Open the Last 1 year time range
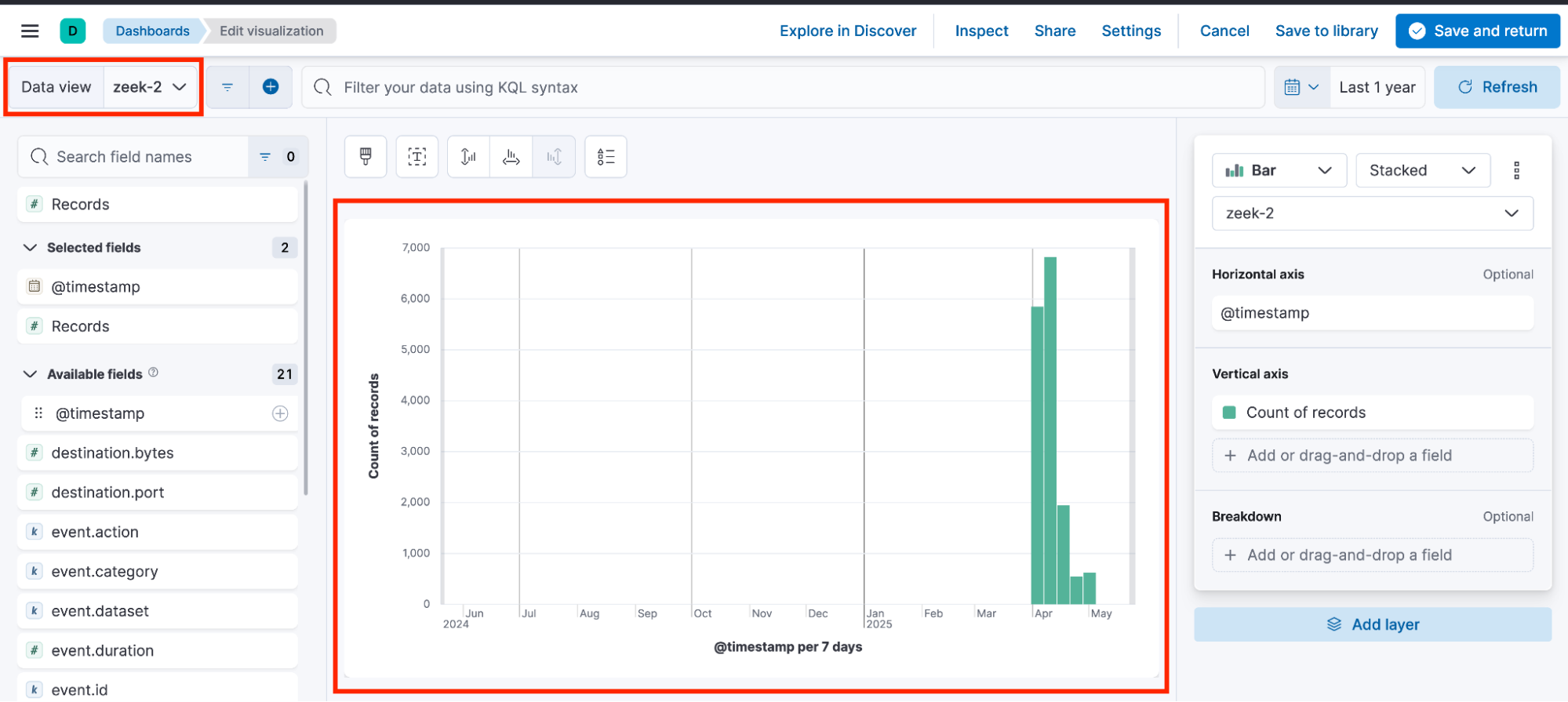Image resolution: width=1568 pixels, height=702 pixels. (x=1377, y=87)
